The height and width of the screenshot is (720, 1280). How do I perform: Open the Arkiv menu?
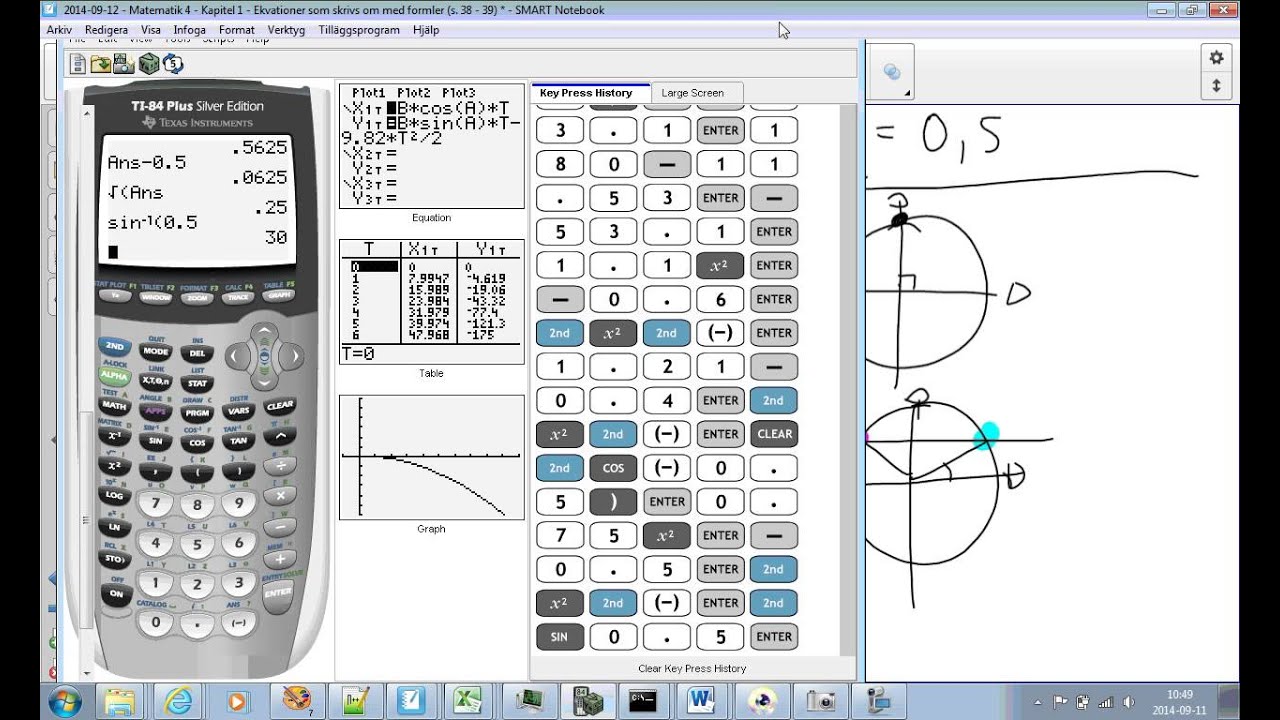[x=59, y=30]
